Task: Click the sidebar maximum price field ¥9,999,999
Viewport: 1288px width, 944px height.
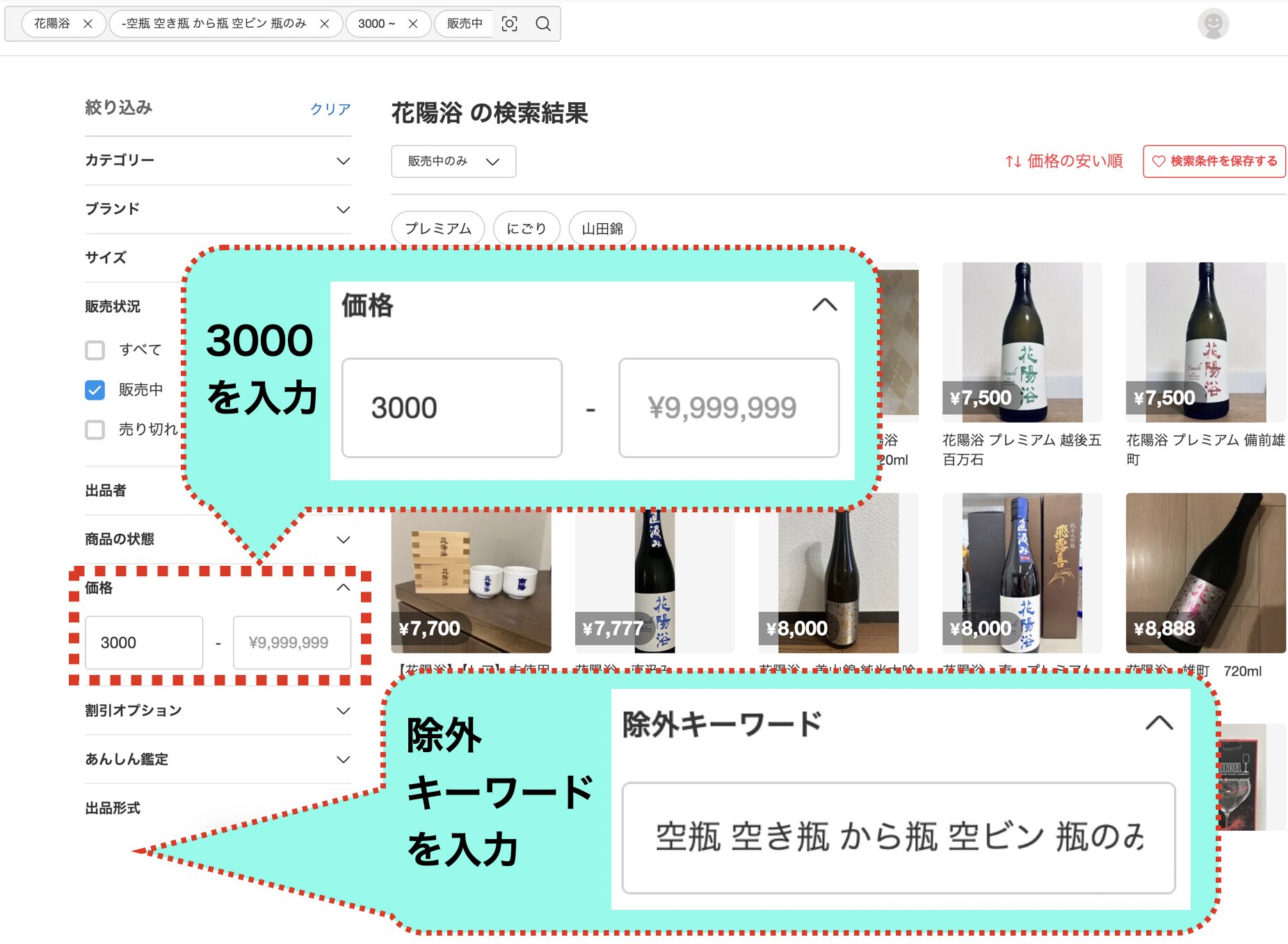Action: click(292, 643)
